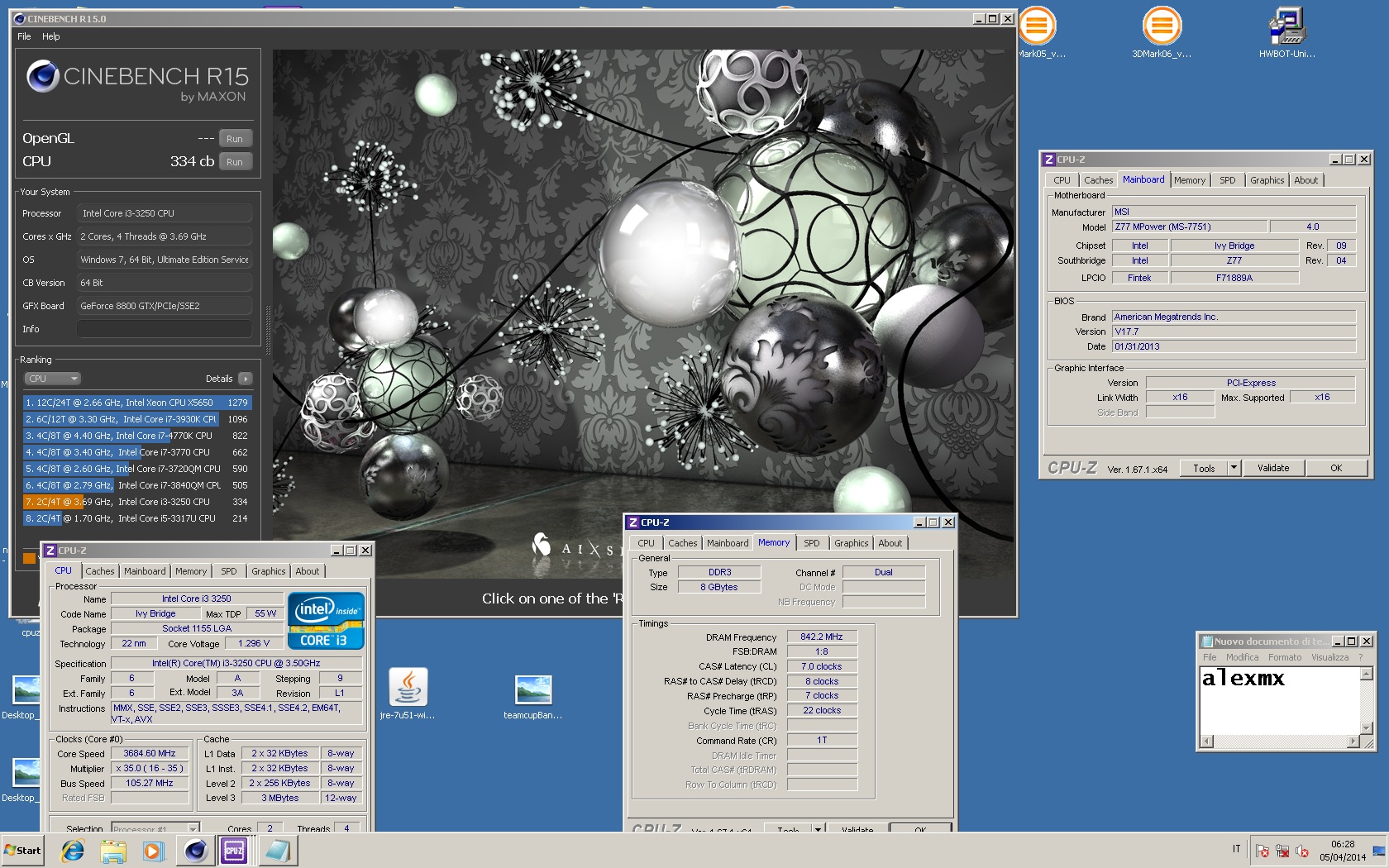Click the alexmx text in Notepad
The image size is (1389, 868).
click(x=1243, y=679)
